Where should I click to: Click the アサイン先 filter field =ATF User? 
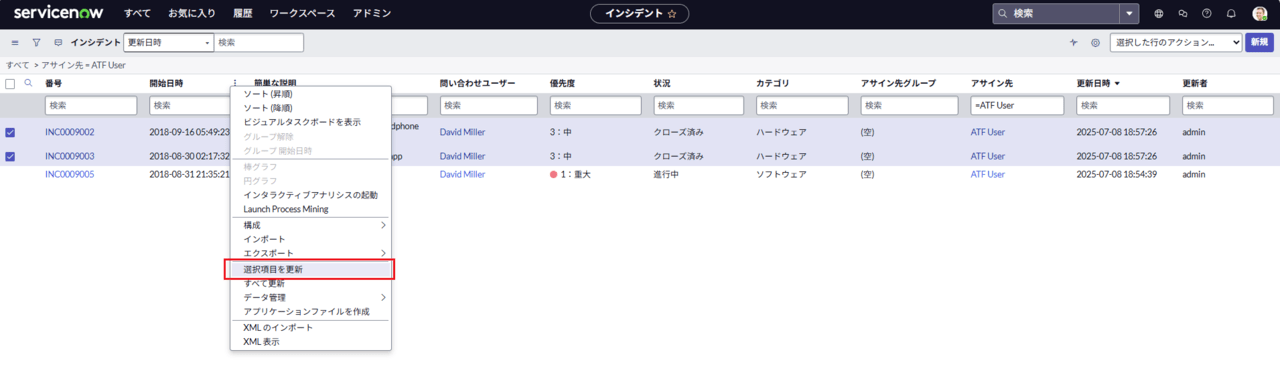1017,105
